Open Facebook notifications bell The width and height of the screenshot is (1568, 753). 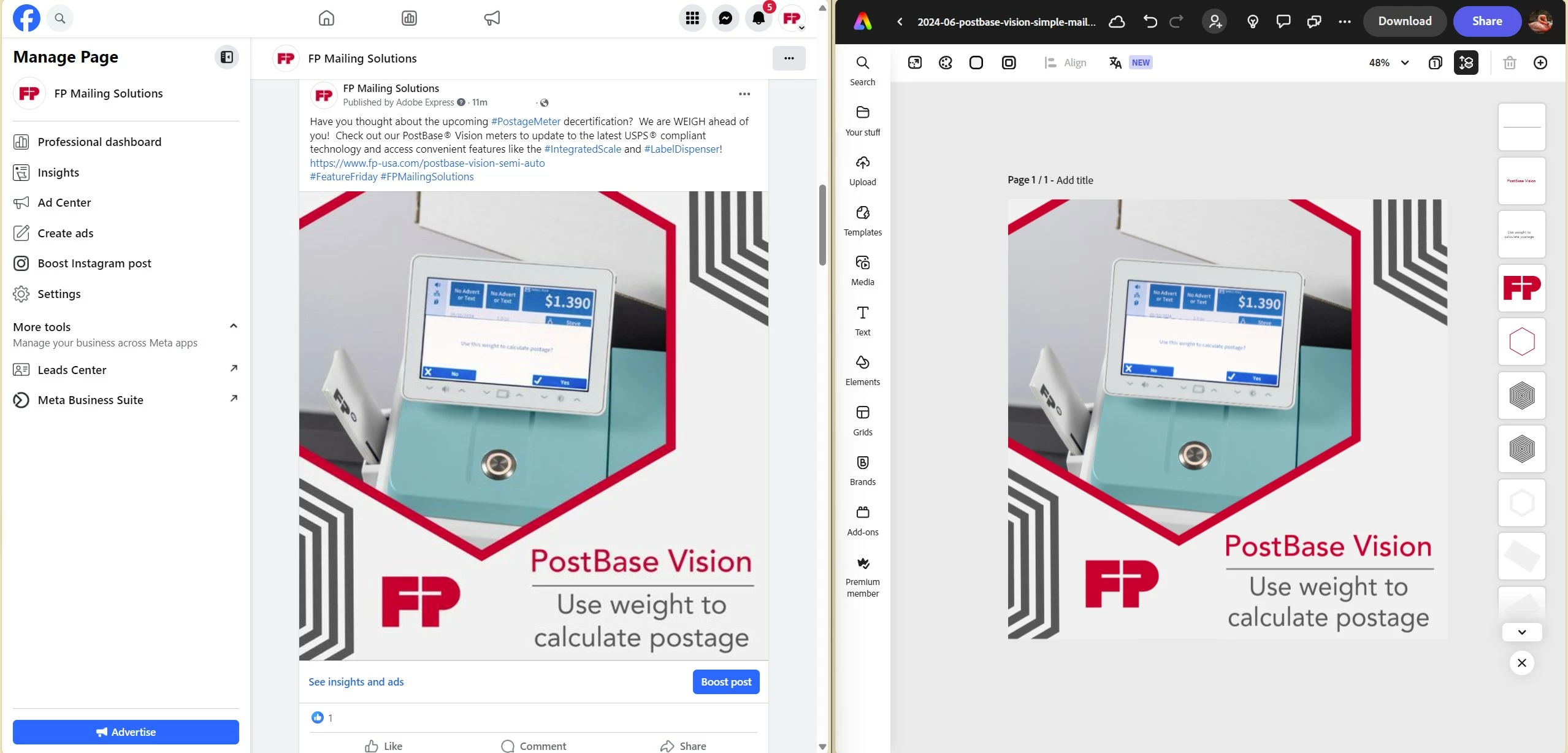point(759,18)
